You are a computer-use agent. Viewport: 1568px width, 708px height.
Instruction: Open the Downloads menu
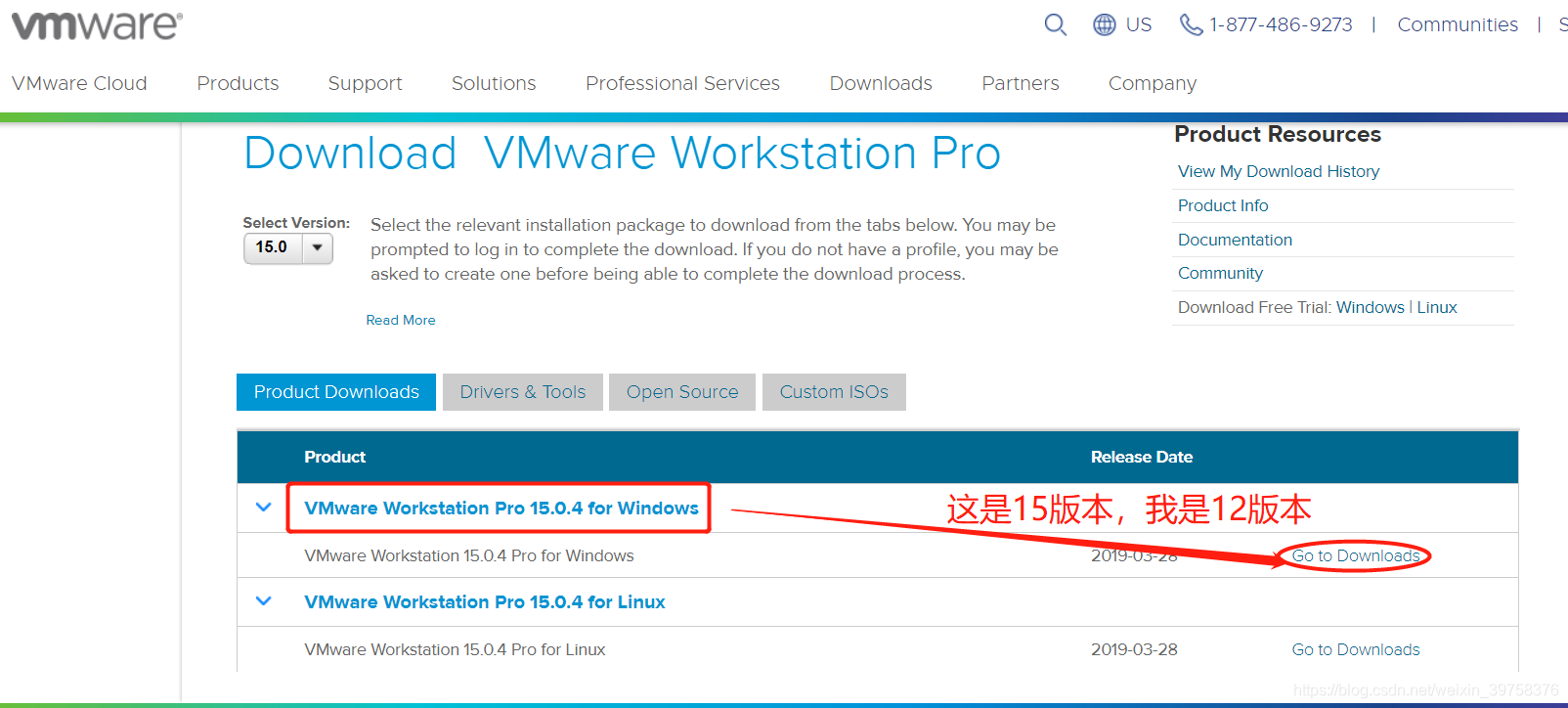tap(881, 83)
